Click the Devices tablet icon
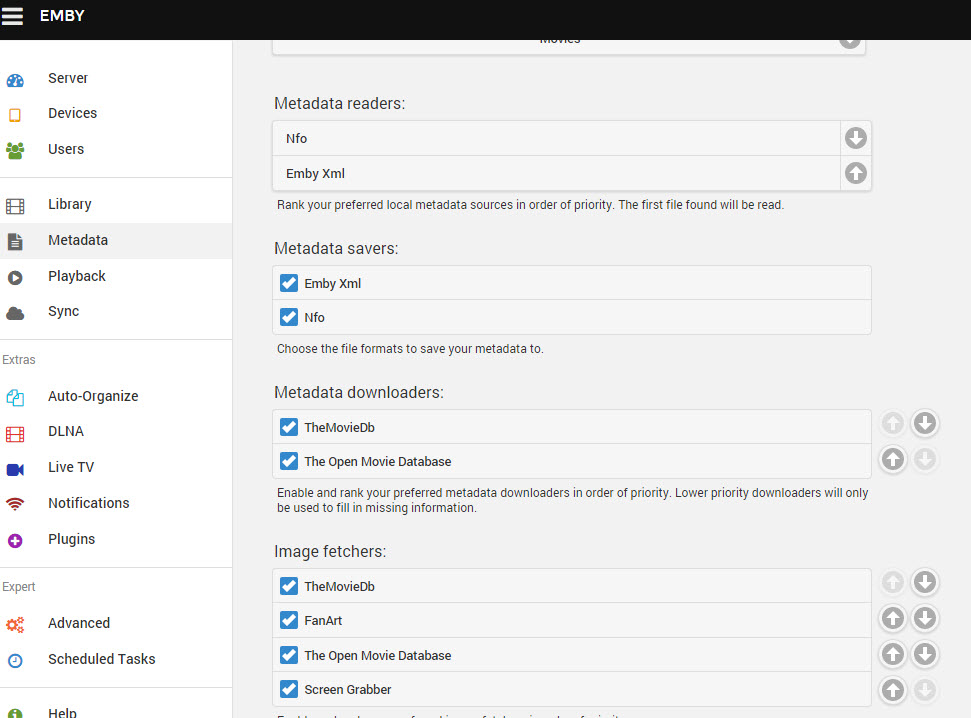Screen dimensions: 971x718 pos(15,114)
